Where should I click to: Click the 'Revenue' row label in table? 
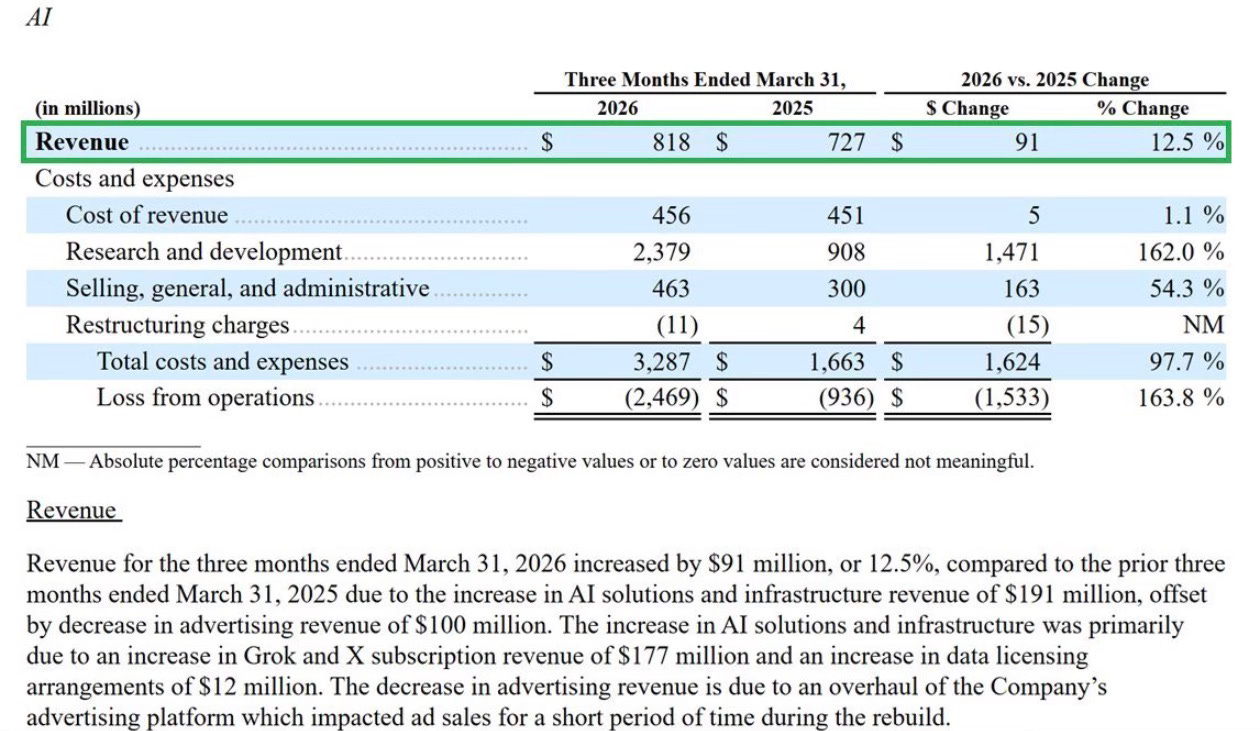tap(82, 142)
